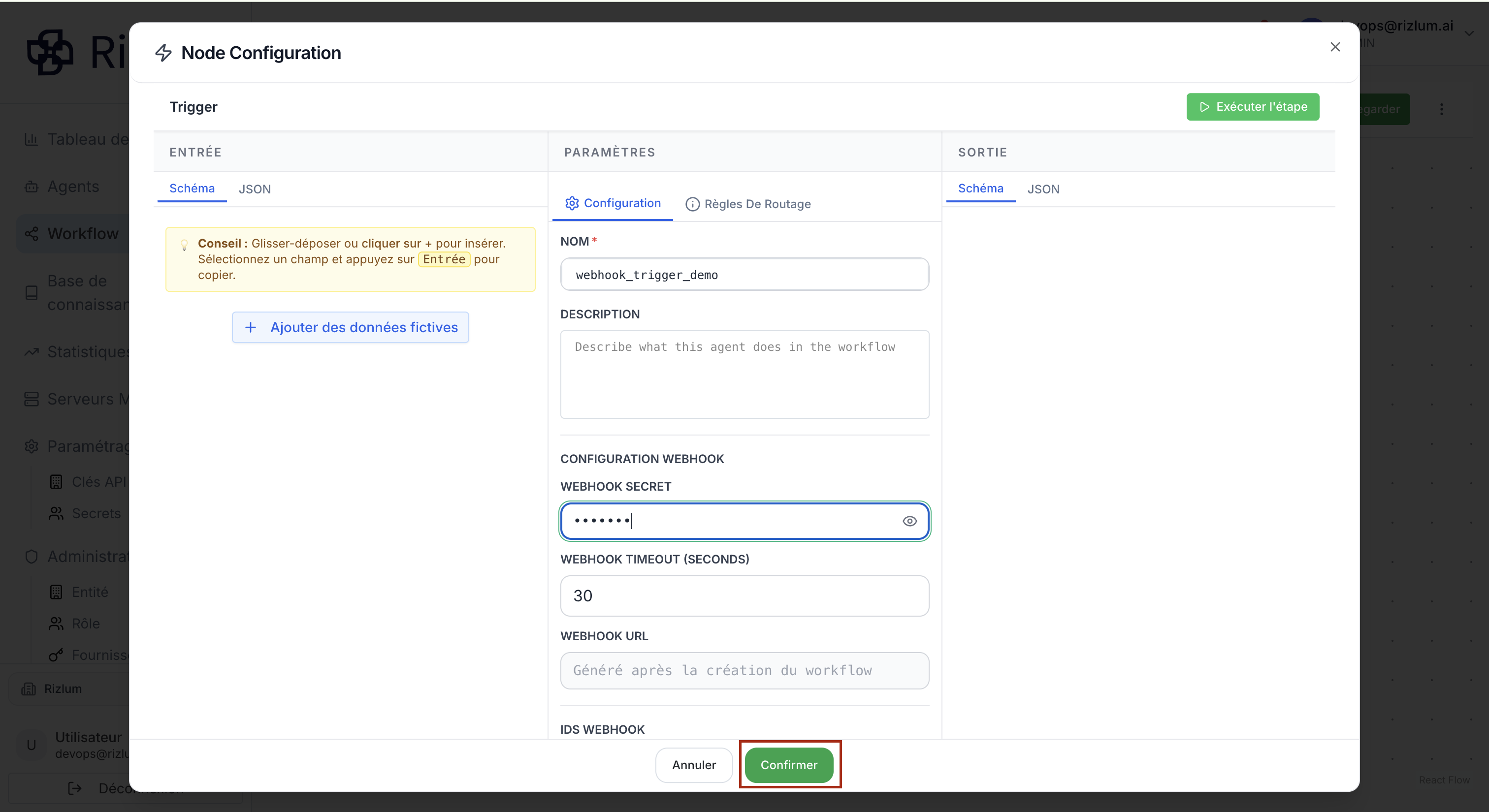The image size is (1489, 812).
Task: Open Serveurs server icon in sidebar
Action: pos(31,399)
